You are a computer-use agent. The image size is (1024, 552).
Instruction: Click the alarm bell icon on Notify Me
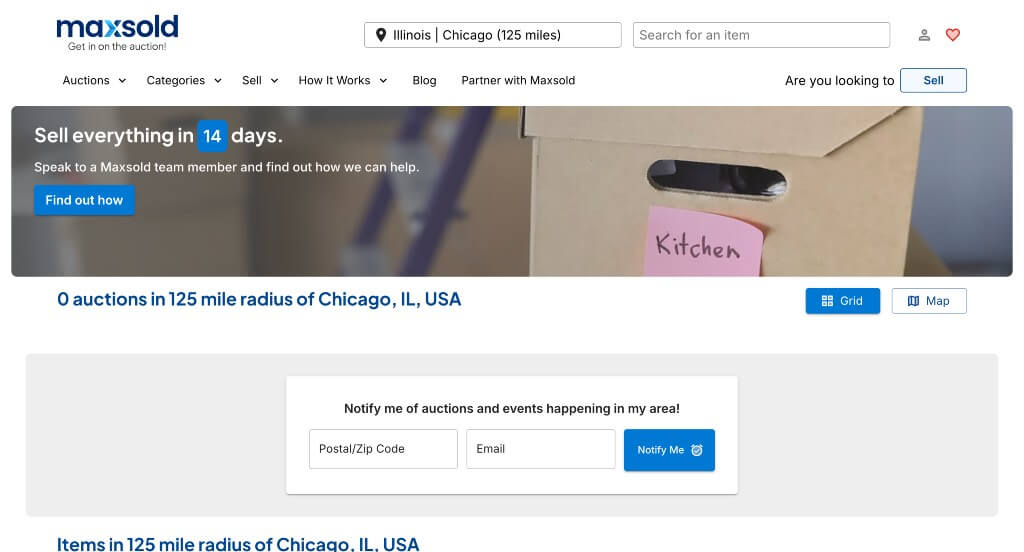coord(697,450)
